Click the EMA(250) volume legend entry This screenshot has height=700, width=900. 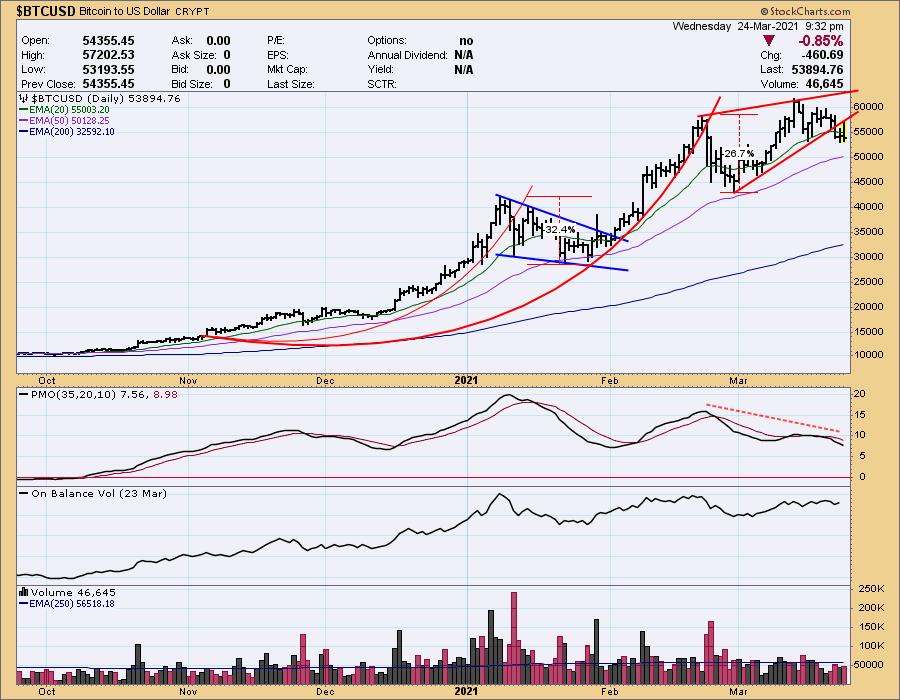click(70, 603)
